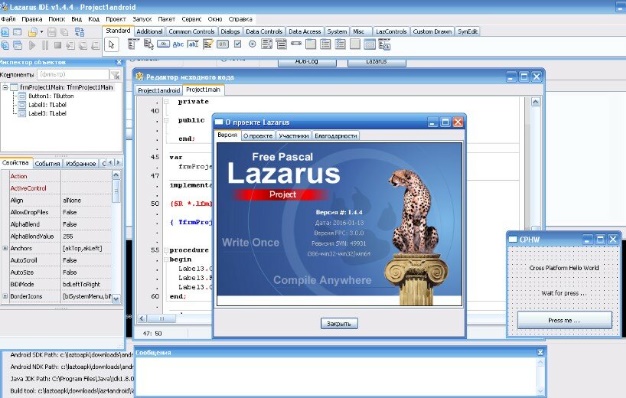Expand the BorderIcons property row
The image size is (626, 398).
coord(5,296)
